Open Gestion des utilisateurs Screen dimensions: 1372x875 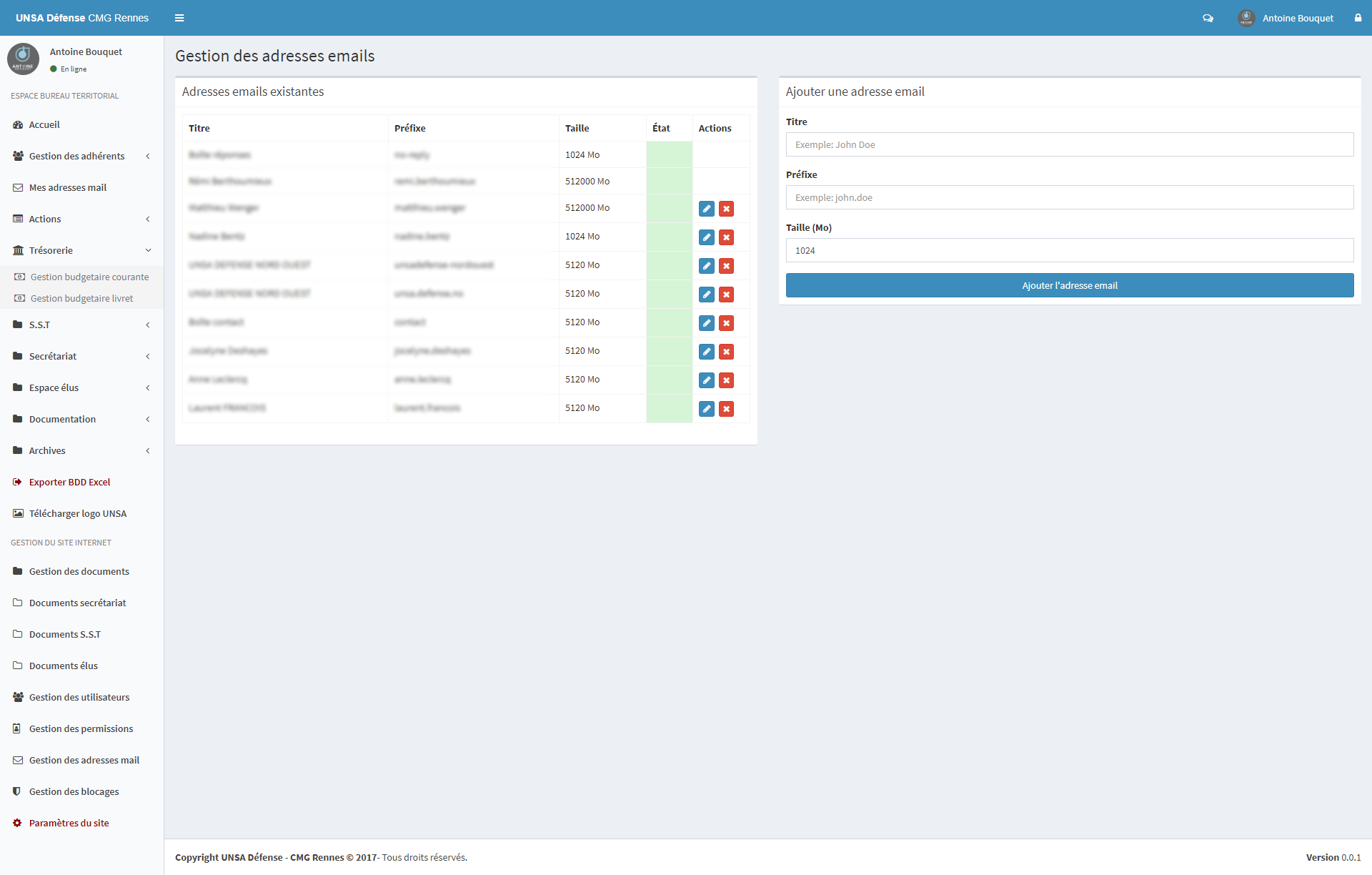pyautogui.click(x=81, y=697)
